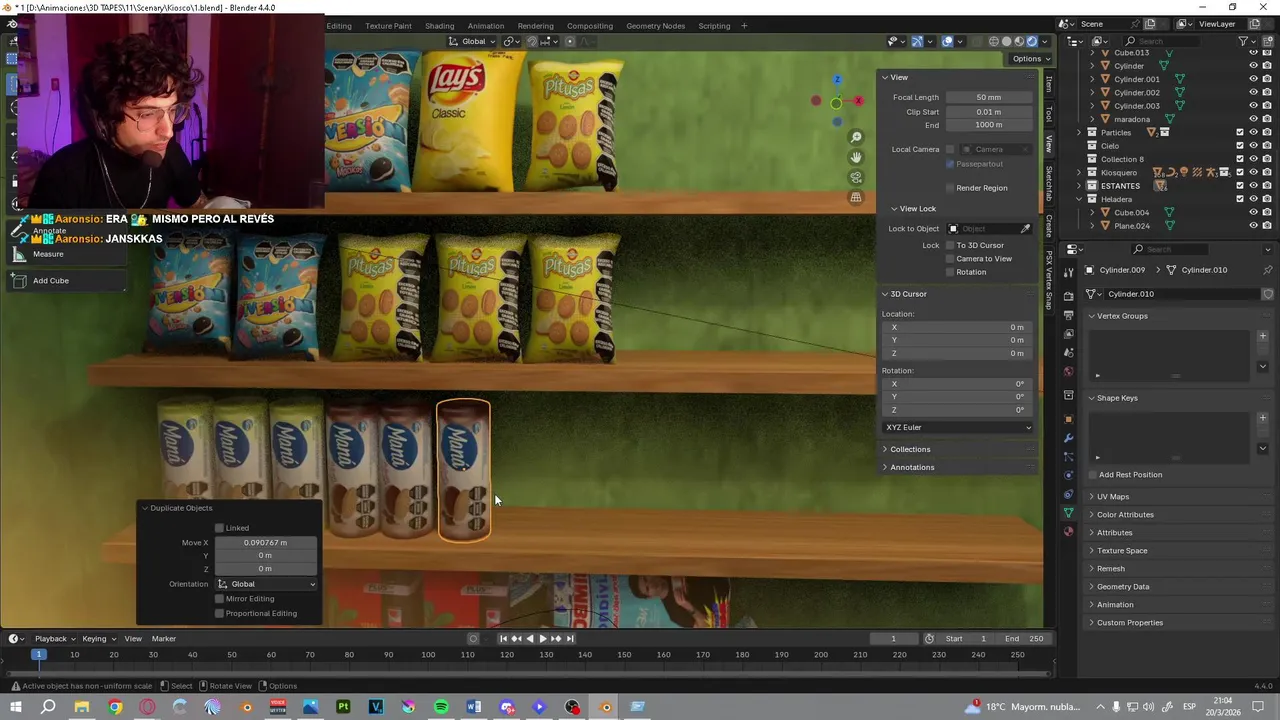Switch to the Shading workspace tab
The width and height of the screenshot is (1280, 720).
pos(439,26)
